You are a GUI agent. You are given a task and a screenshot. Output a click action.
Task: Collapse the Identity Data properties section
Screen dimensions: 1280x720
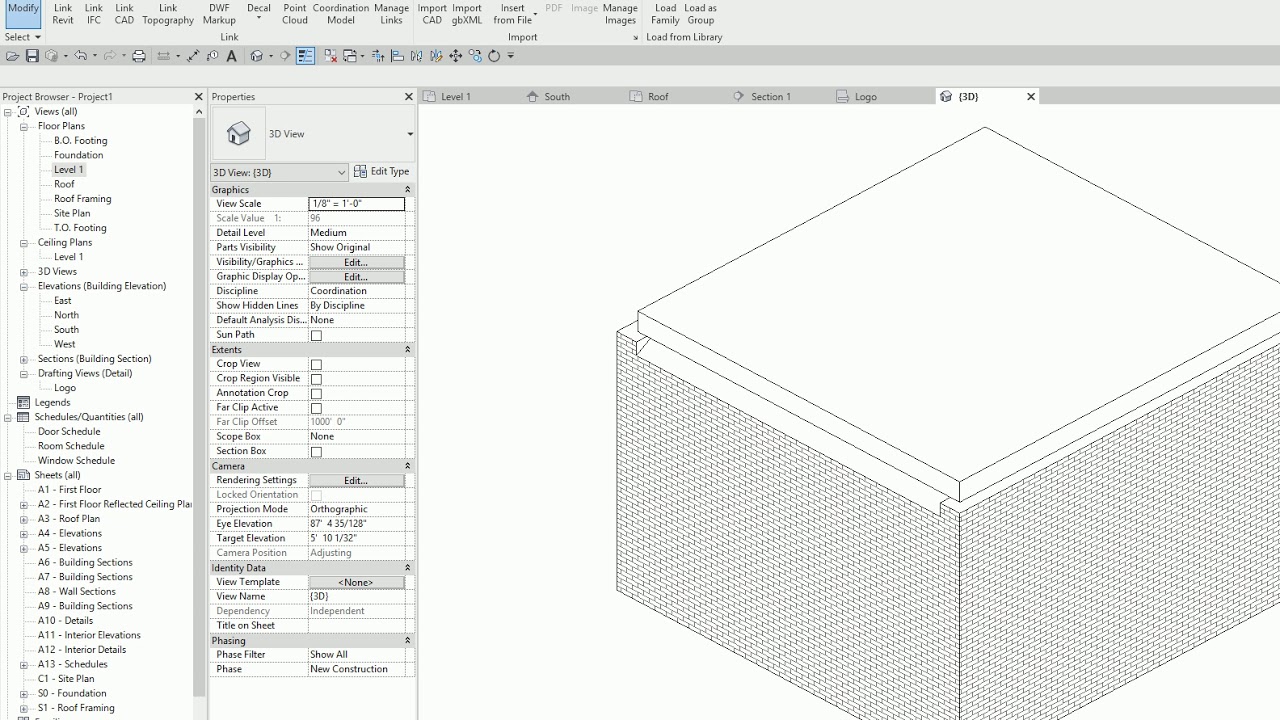[407, 567]
